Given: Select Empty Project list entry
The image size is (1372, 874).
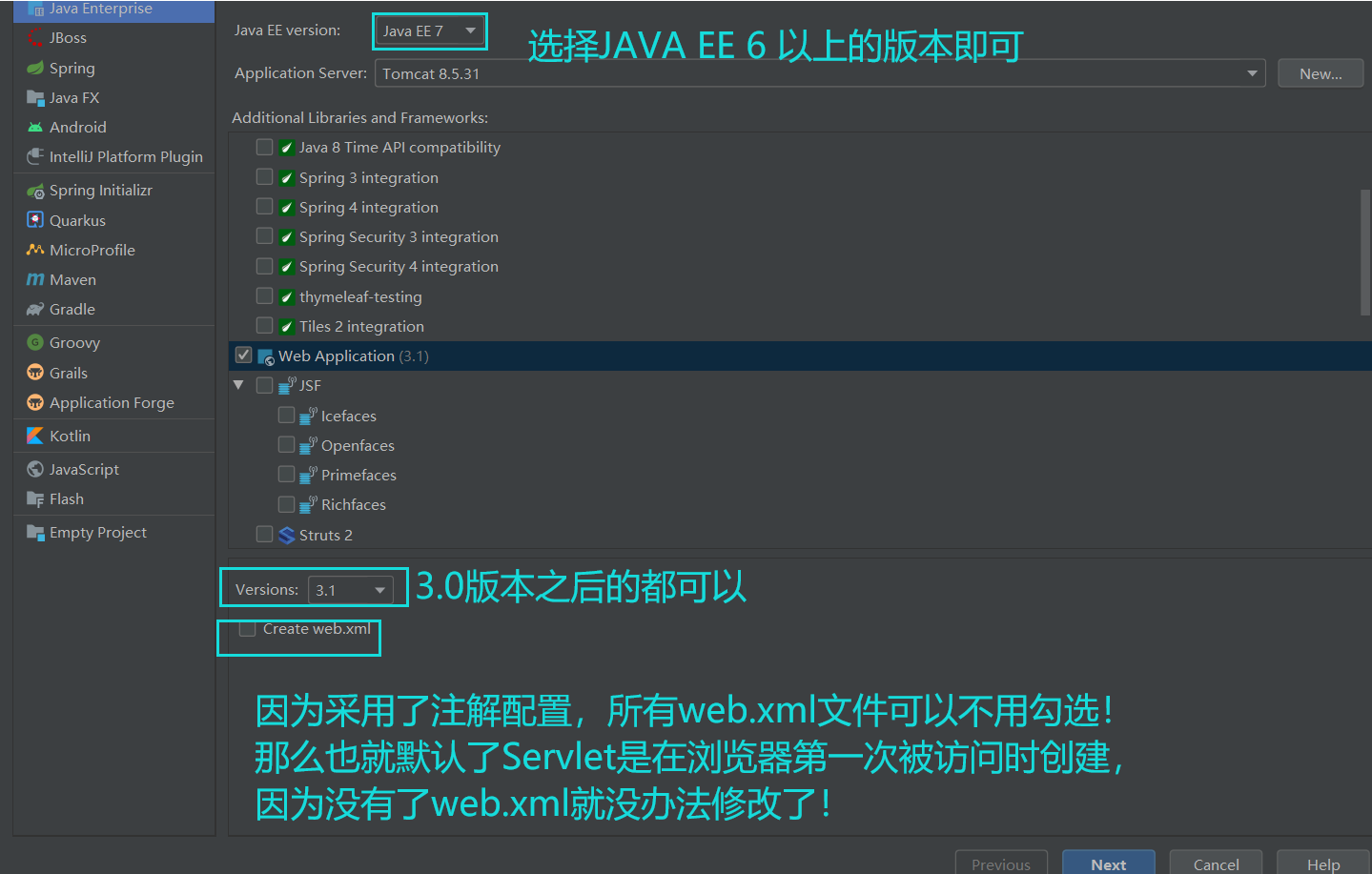Looking at the screenshot, I should coord(113,532).
